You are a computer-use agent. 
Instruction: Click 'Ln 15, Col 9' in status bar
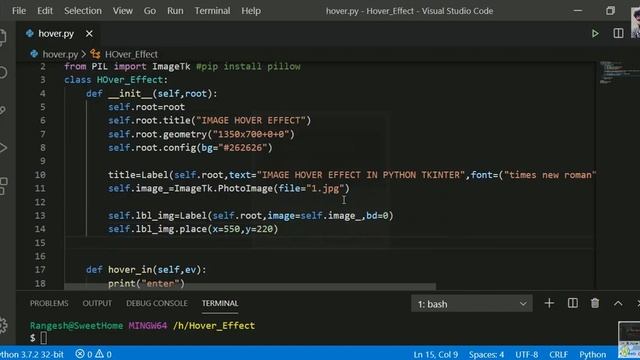436,354
